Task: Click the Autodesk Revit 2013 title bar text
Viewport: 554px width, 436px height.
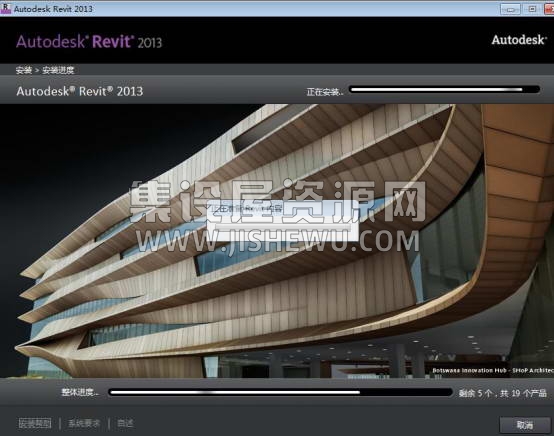Action: tap(53, 9)
